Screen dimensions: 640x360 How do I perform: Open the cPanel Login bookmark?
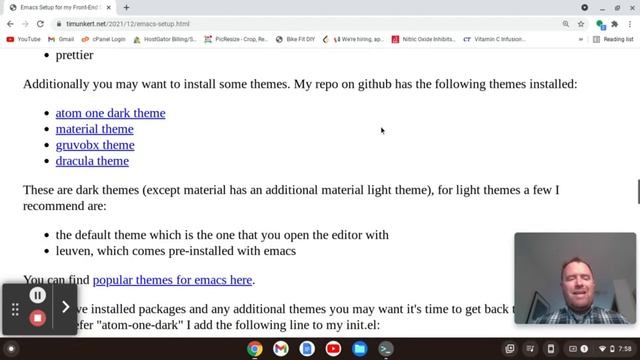pos(104,39)
